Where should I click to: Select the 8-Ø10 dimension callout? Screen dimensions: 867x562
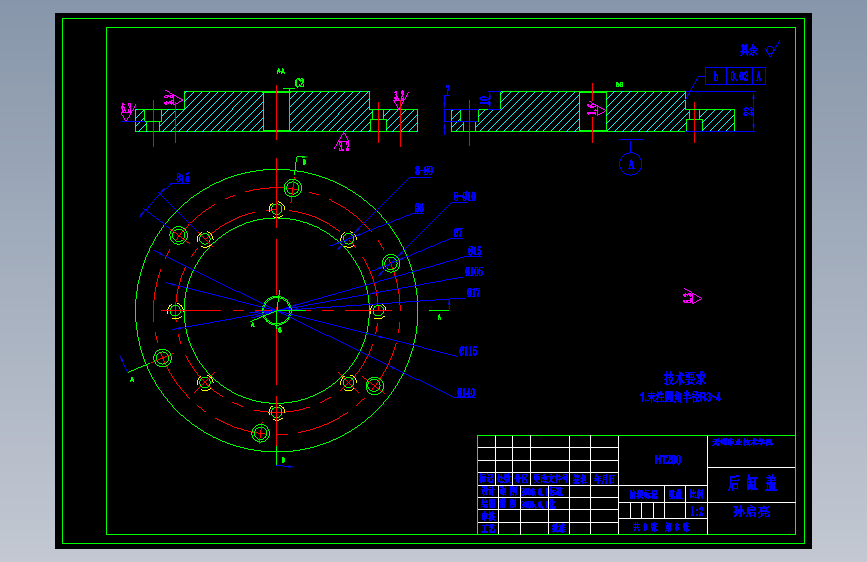point(465,197)
